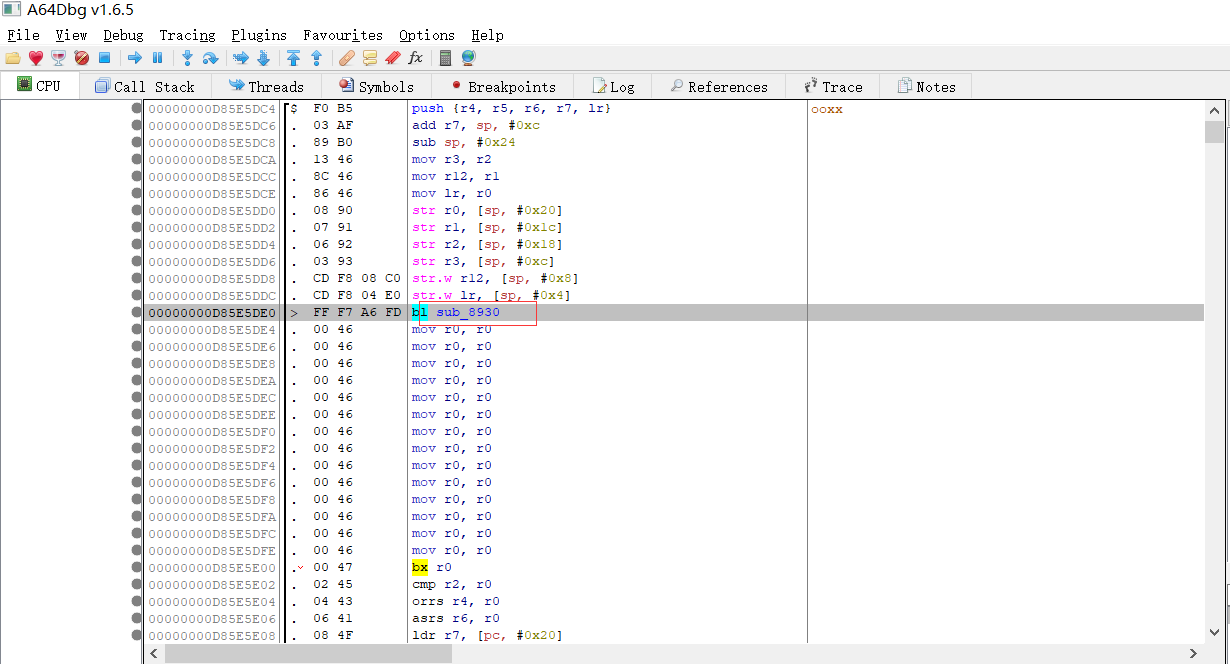Select the 'sub sp, #0x24' instruction
This screenshot has height=664, width=1230.
click(x=464, y=143)
